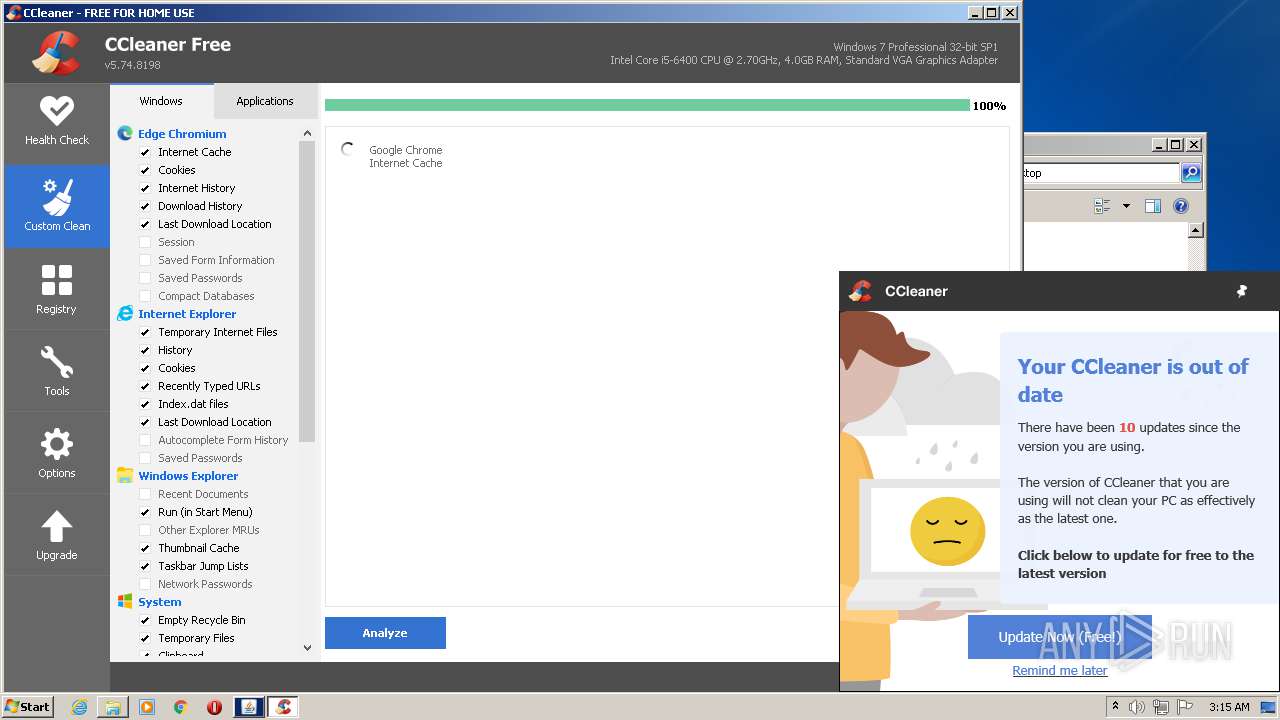Open Internet Explorer from the taskbar
1280x720 pixels.
tap(80, 707)
